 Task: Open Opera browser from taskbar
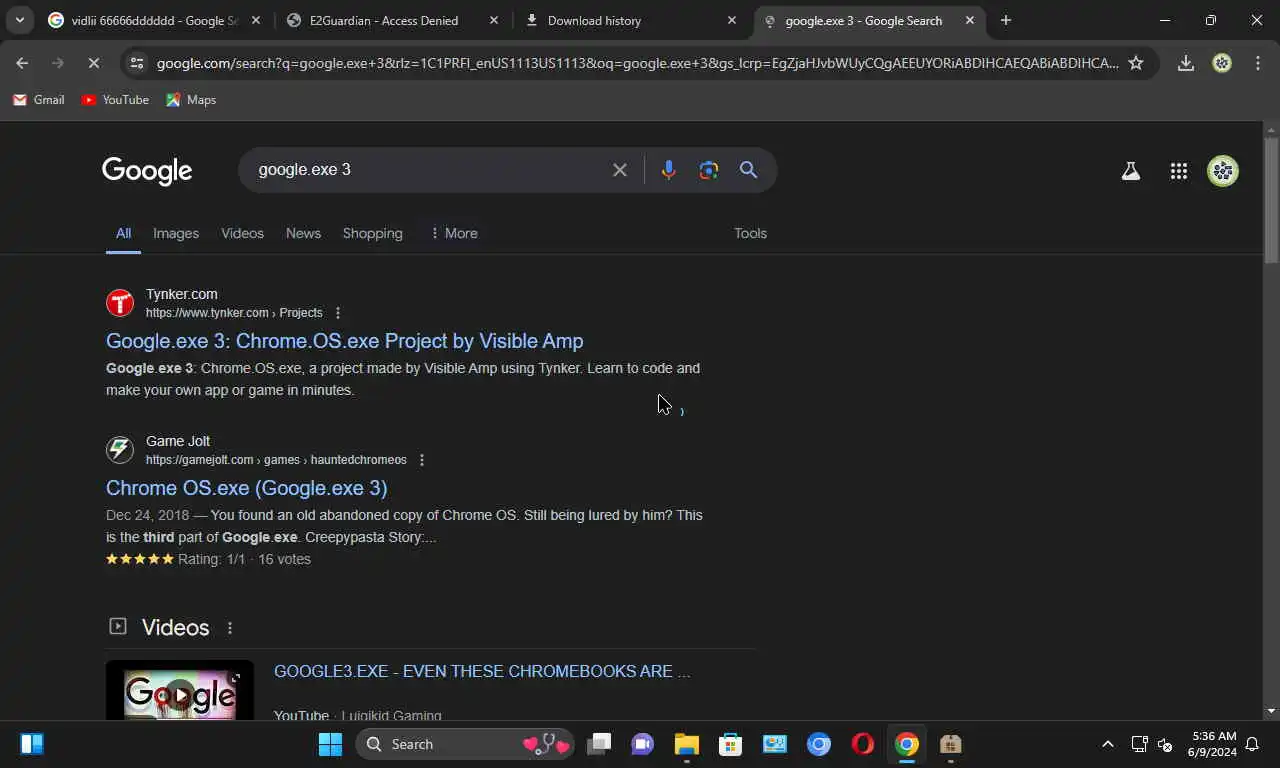[x=863, y=744]
